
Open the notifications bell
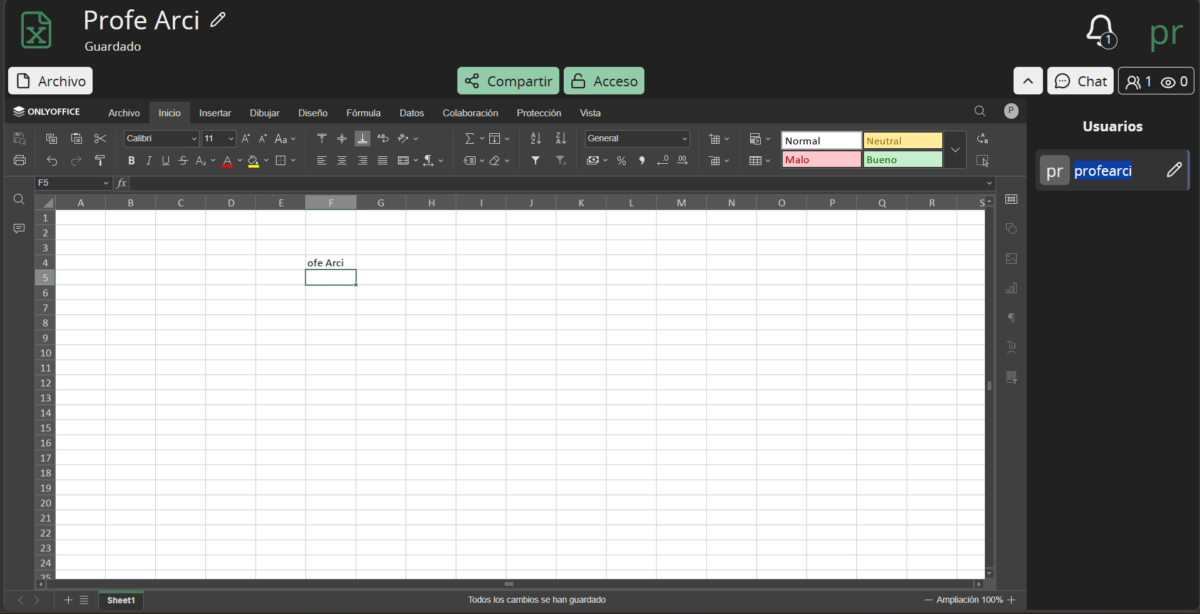(x=1100, y=30)
